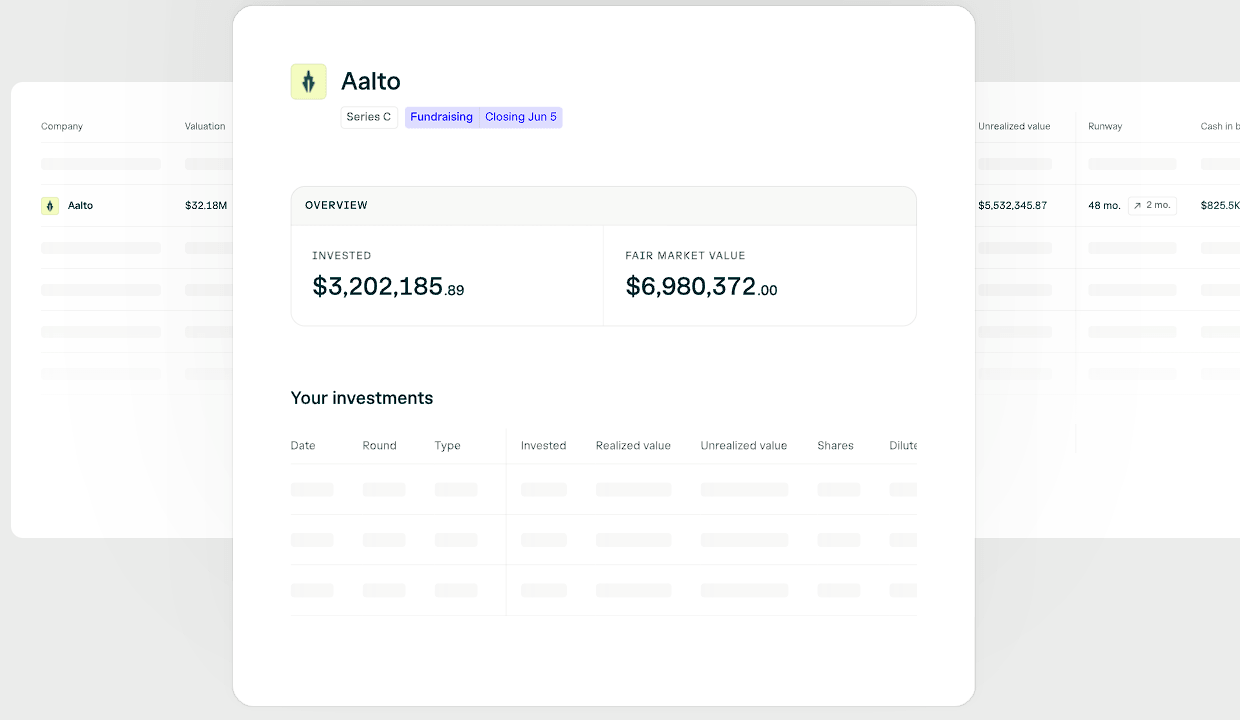
Task: Click the Fundraising status tag
Action: (x=441, y=117)
